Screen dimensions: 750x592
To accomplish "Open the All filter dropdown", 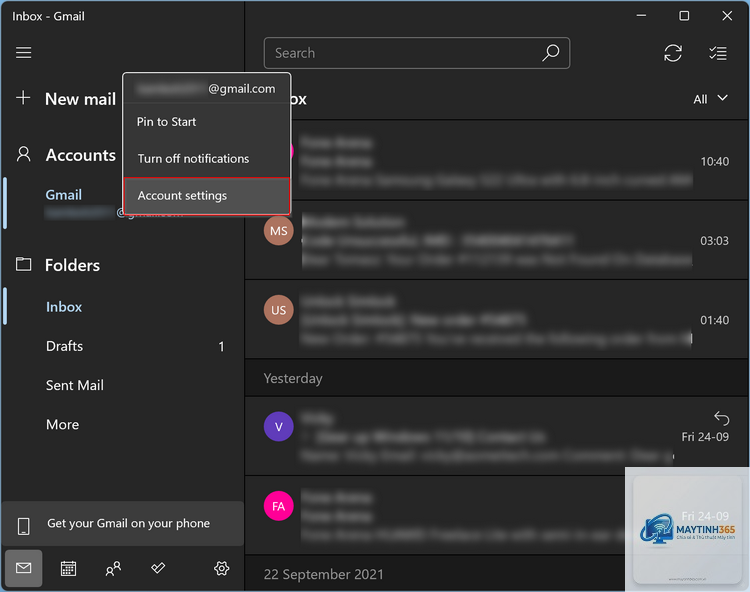I will tap(710, 99).
